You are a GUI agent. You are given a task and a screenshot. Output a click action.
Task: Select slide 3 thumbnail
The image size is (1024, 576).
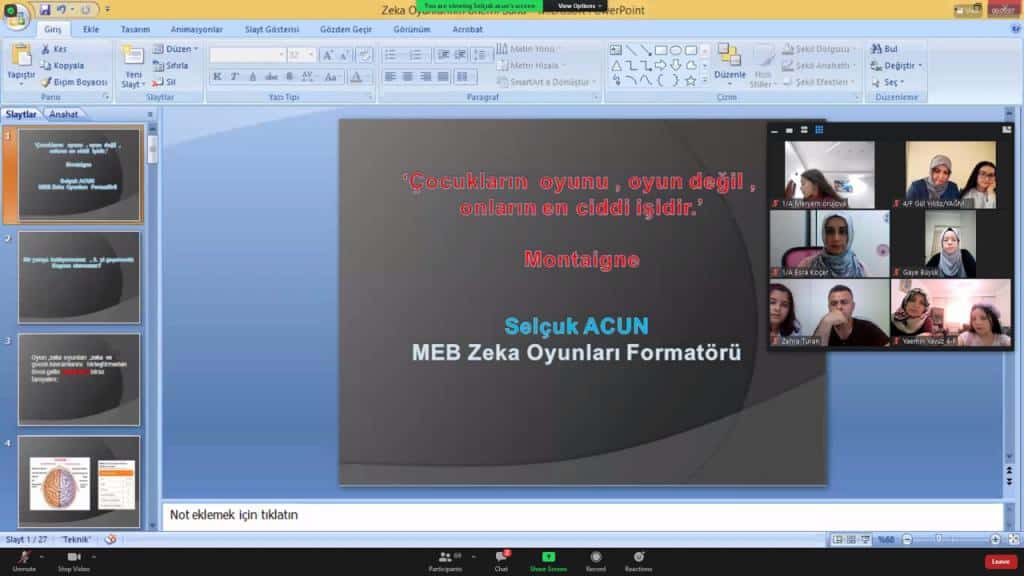[x=79, y=379]
